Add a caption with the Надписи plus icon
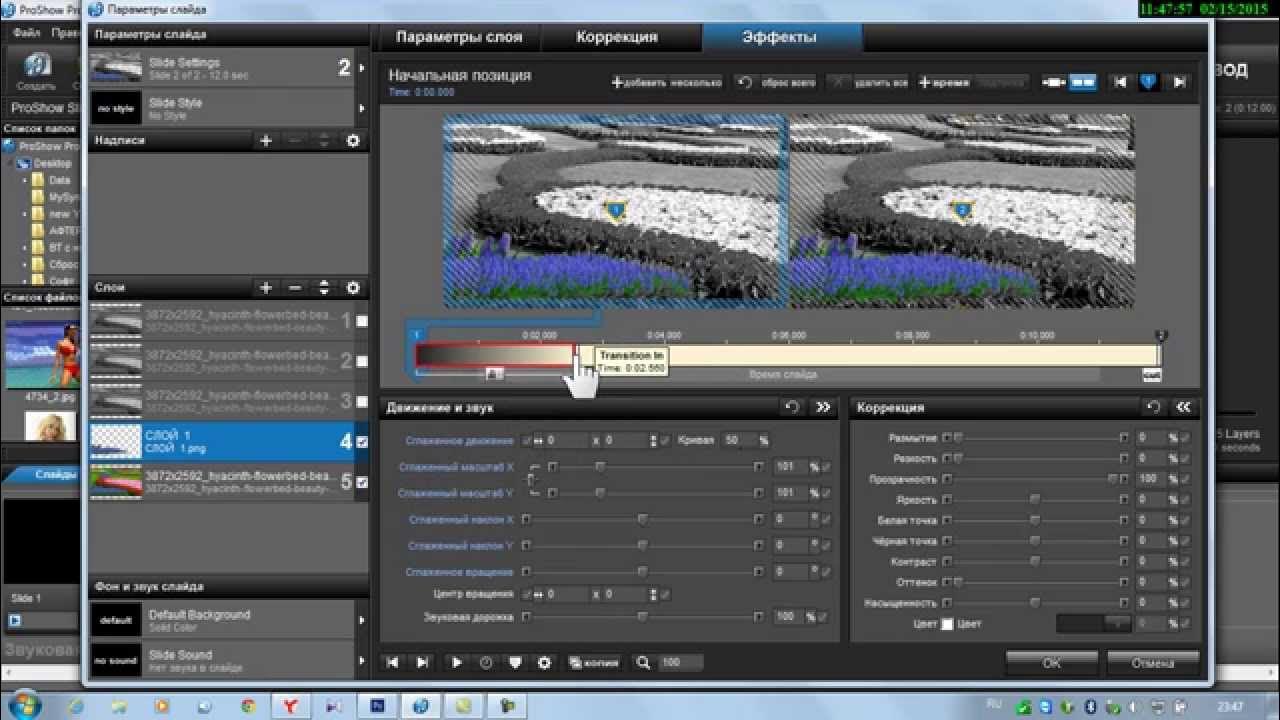This screenshot has height=720, width=1280. pos(266,141)
